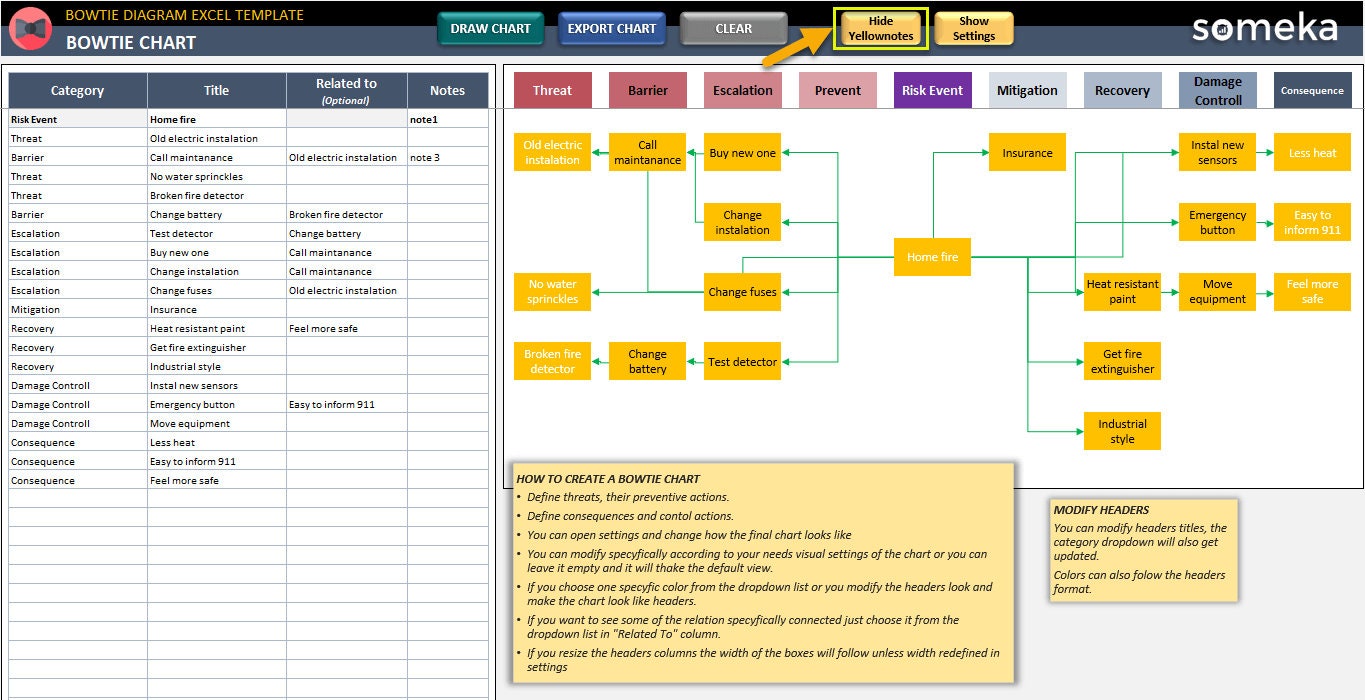Select the Category column header
The width and height of the screenshot is (1365, 700).
[x=78, y=90]
